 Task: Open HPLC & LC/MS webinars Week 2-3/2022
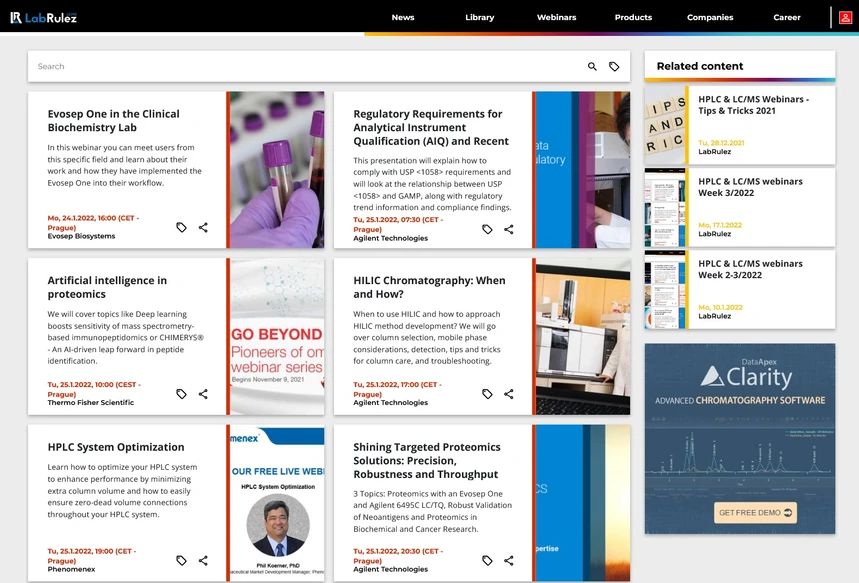pyautogui.click(x=750, y=269)
